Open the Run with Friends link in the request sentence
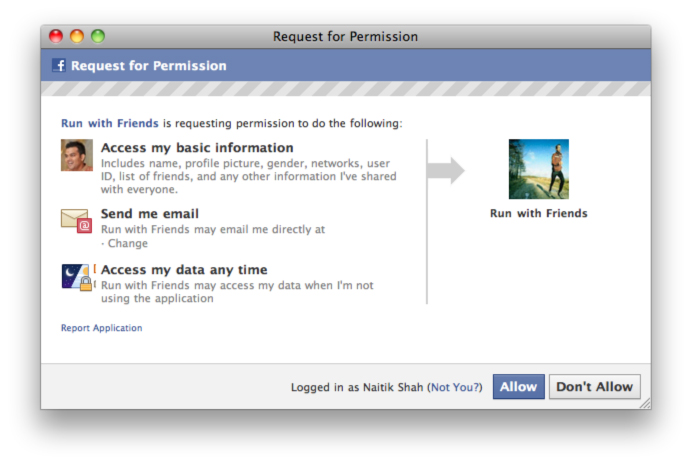 pos(109,124)
